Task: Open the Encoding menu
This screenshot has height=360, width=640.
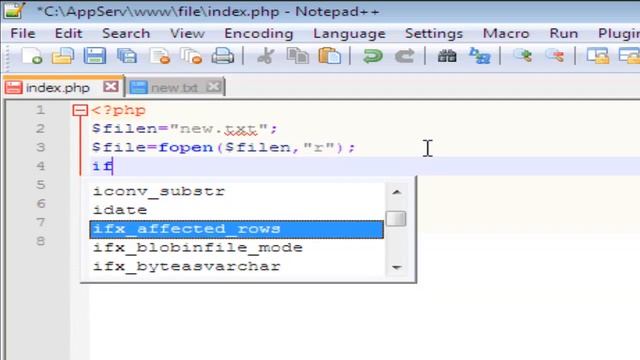Action: 259,33
